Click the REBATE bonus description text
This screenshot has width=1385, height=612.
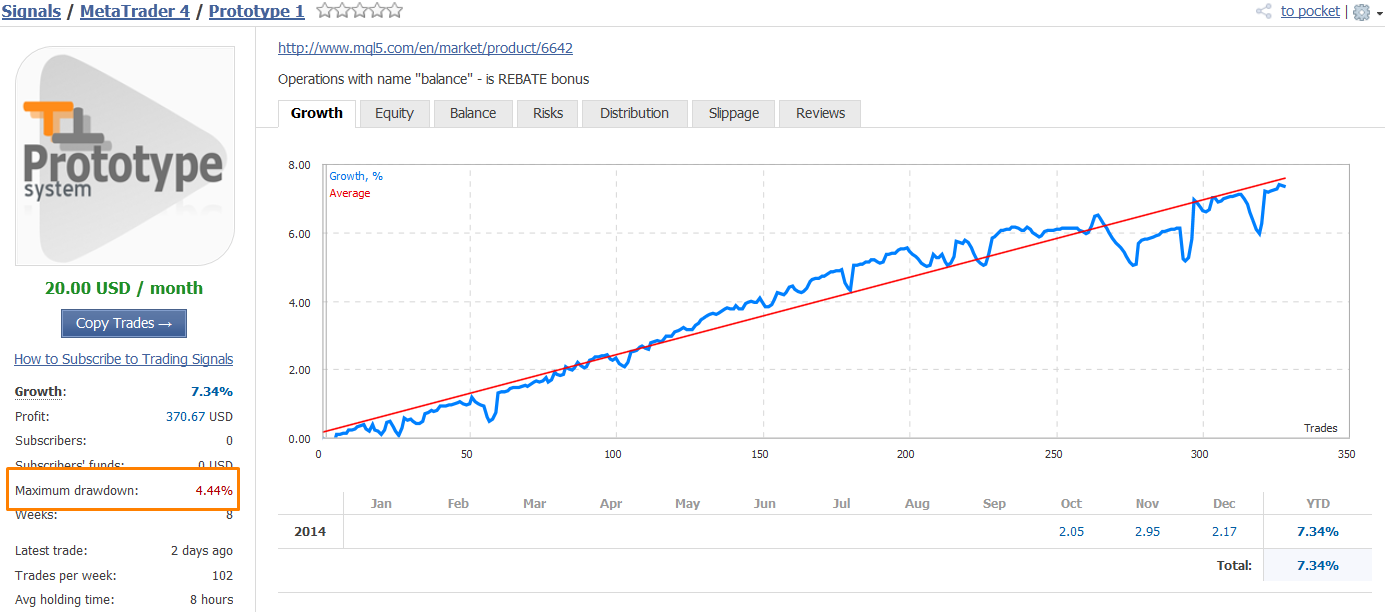pyautogui.click(x=434, y=79)
